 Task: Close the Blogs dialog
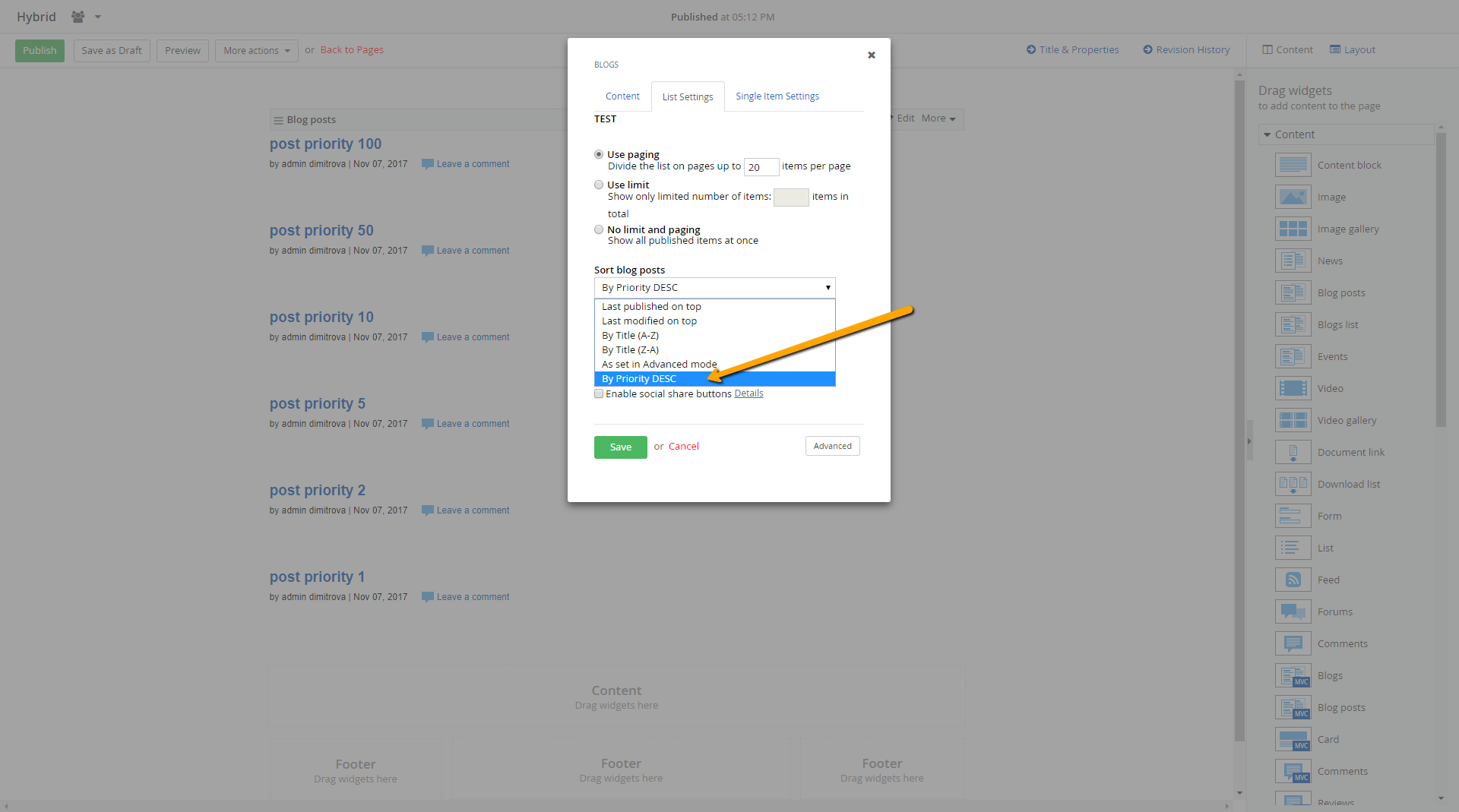point(872,55)
